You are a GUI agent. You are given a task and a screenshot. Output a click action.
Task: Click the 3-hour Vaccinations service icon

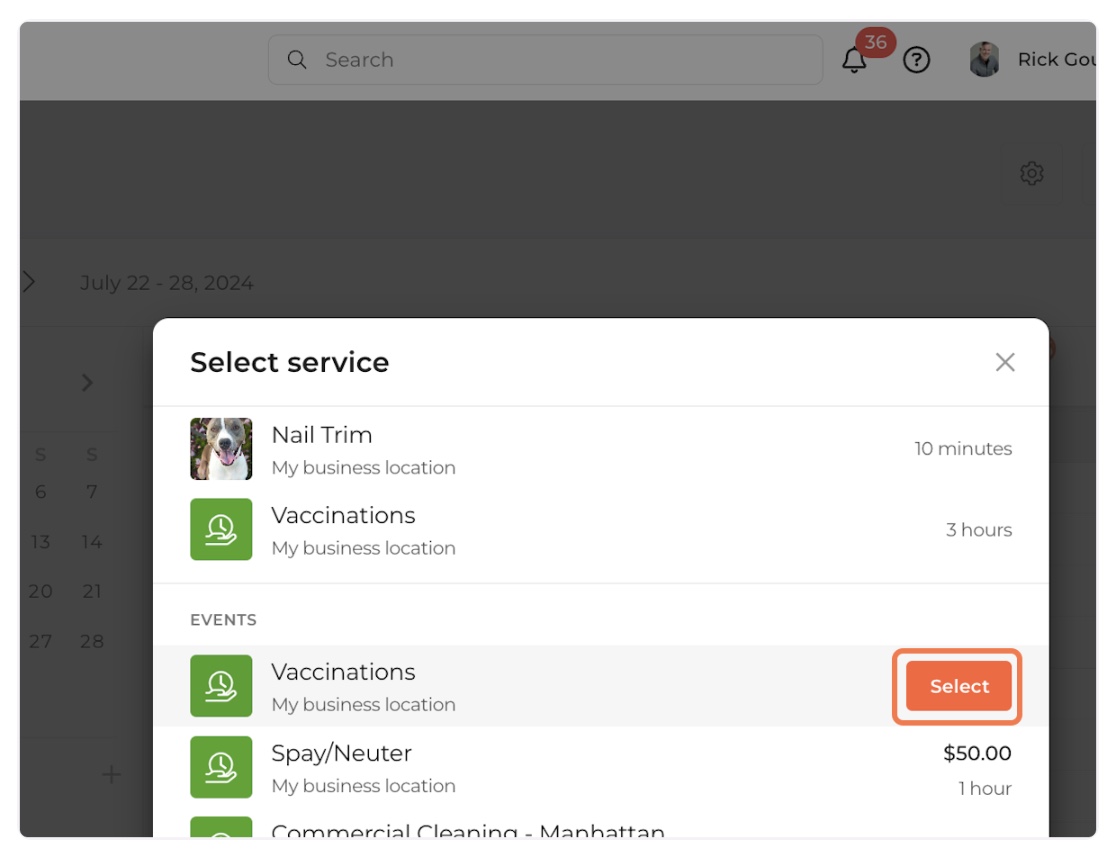coord(221,530)
